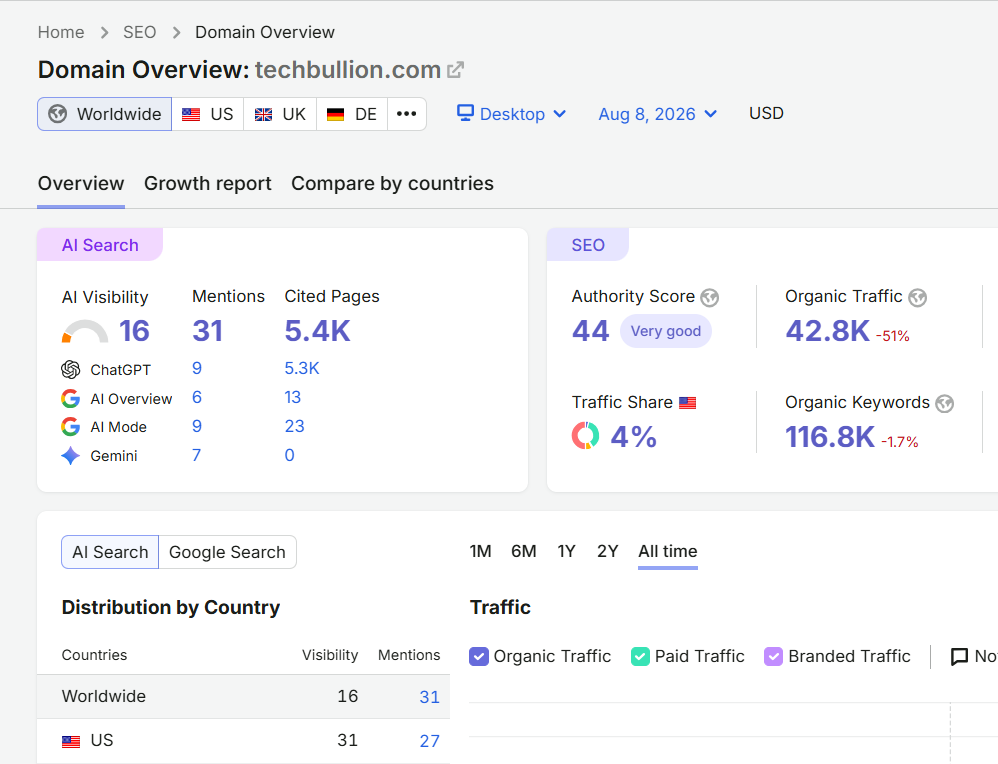Toggle Paid Traffic checkbox
998x764 pixels.
coord(640,656)
